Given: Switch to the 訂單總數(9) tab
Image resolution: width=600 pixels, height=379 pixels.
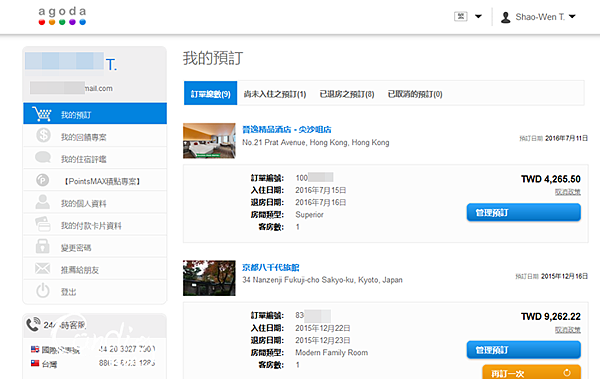Looking at the screenshot, I should pos(210,93).
